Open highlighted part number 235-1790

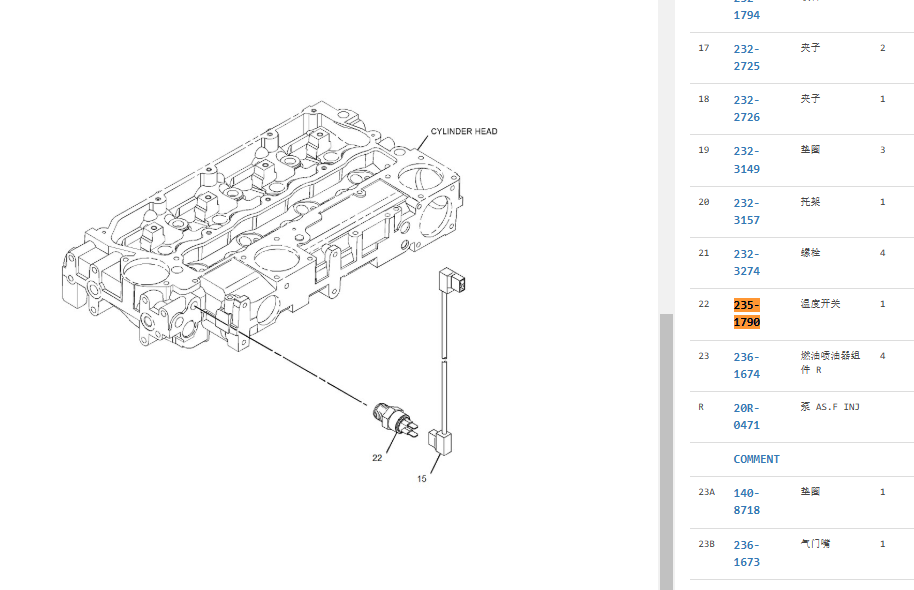click(x=746, y=314)
